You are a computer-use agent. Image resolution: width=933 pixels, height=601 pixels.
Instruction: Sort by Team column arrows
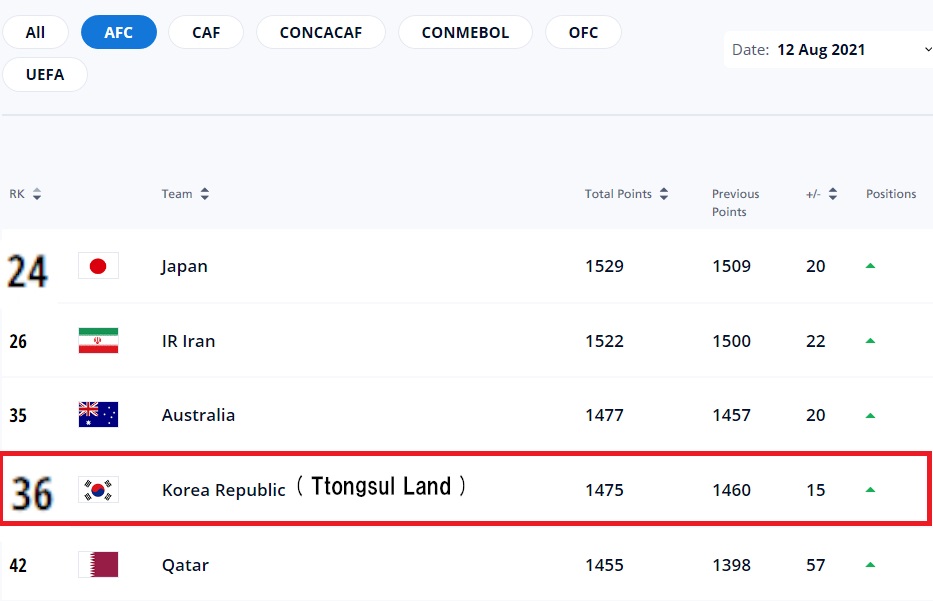[x=205, y=194]
